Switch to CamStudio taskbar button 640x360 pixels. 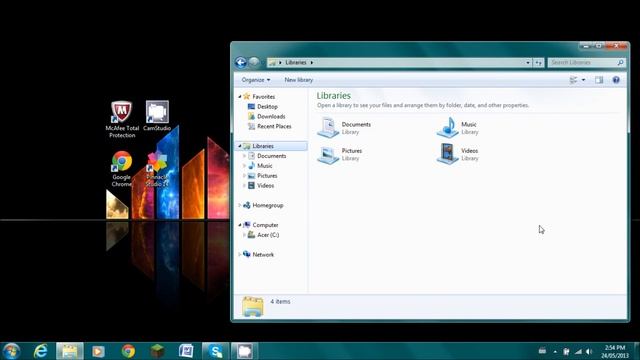pos(245,351)
